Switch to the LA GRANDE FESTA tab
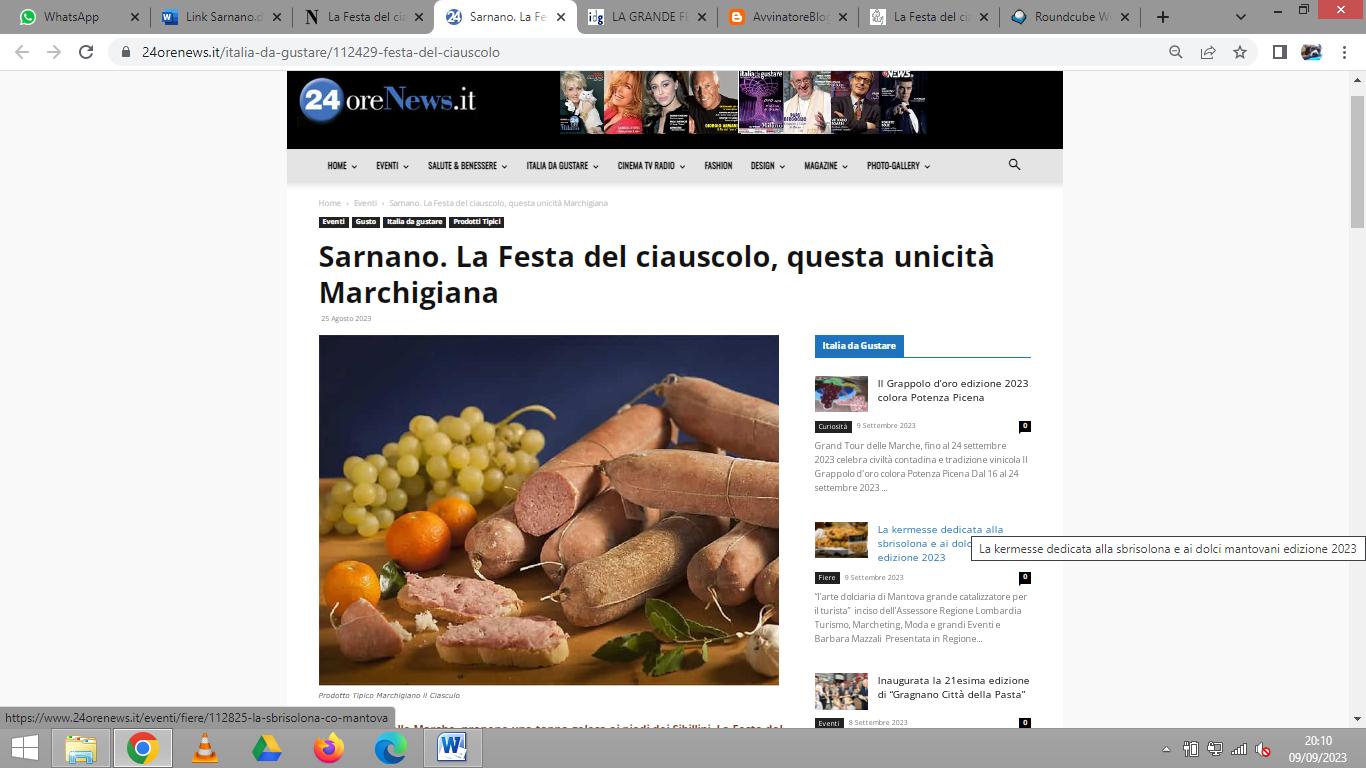The height and width of the screenshot is (768, 1366). click(647, 17)
